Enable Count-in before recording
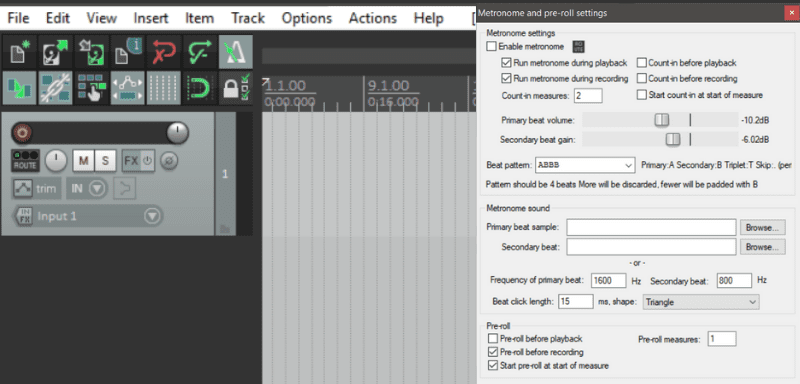This screenshot has height=384, width=800. click(641, 79)
